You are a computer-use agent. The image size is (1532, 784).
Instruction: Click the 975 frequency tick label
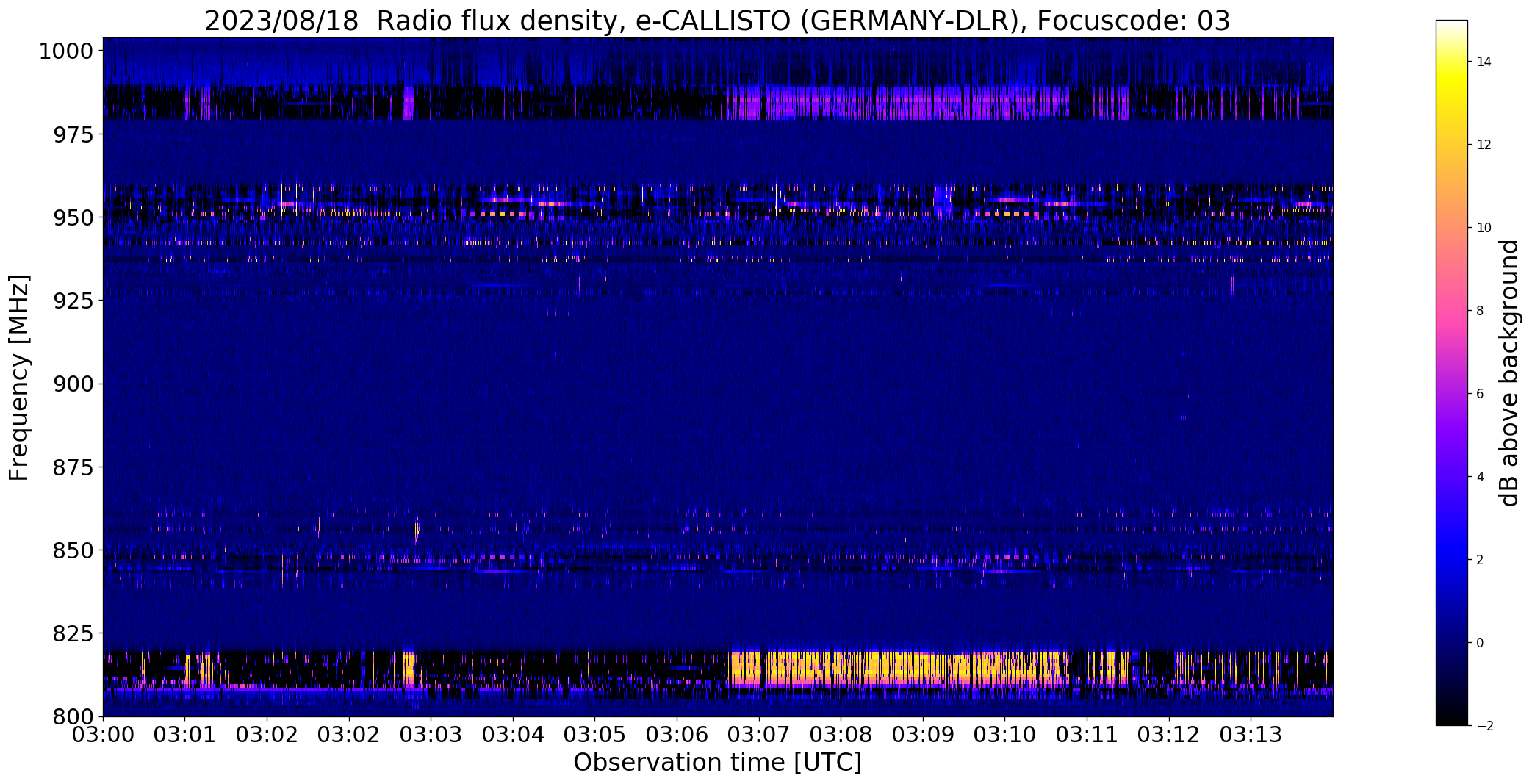click(x=73, y=134)
